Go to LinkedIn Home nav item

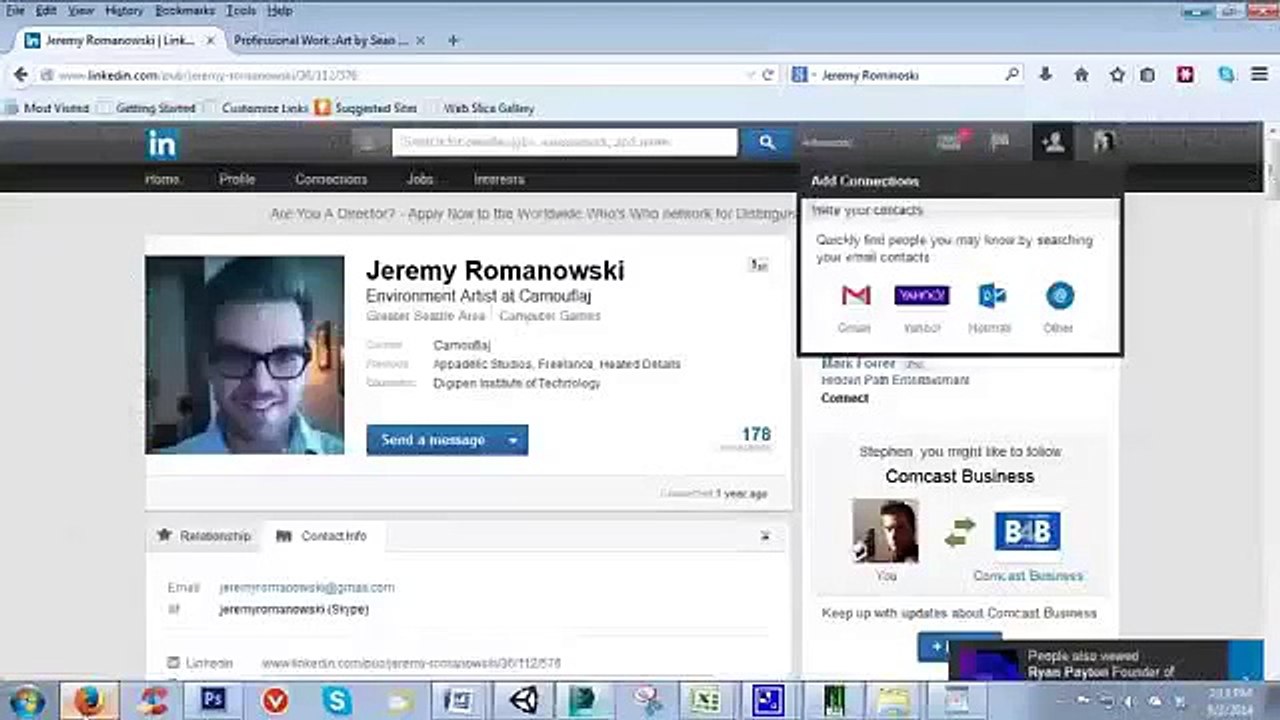(162, 179)
